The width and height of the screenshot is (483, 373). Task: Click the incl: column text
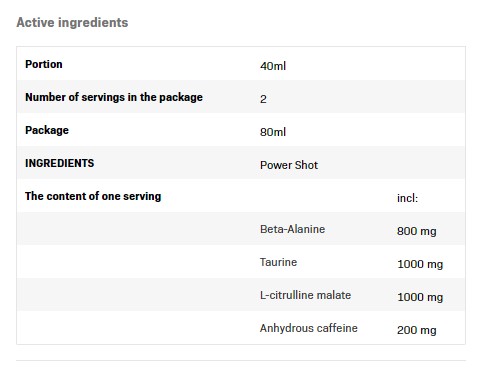407,198
